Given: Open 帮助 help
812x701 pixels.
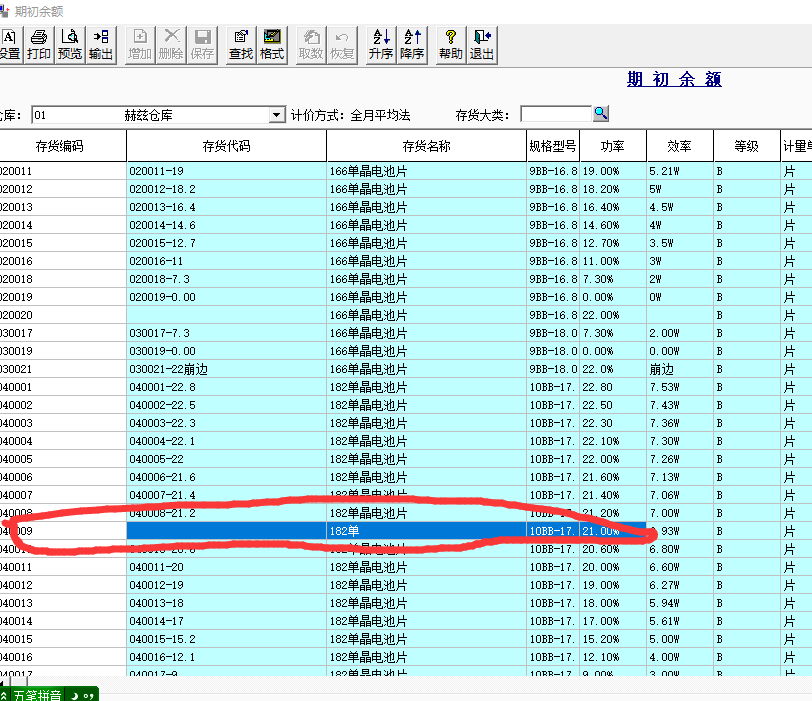Looking at the screenshot, I should [x=451, y=45].
